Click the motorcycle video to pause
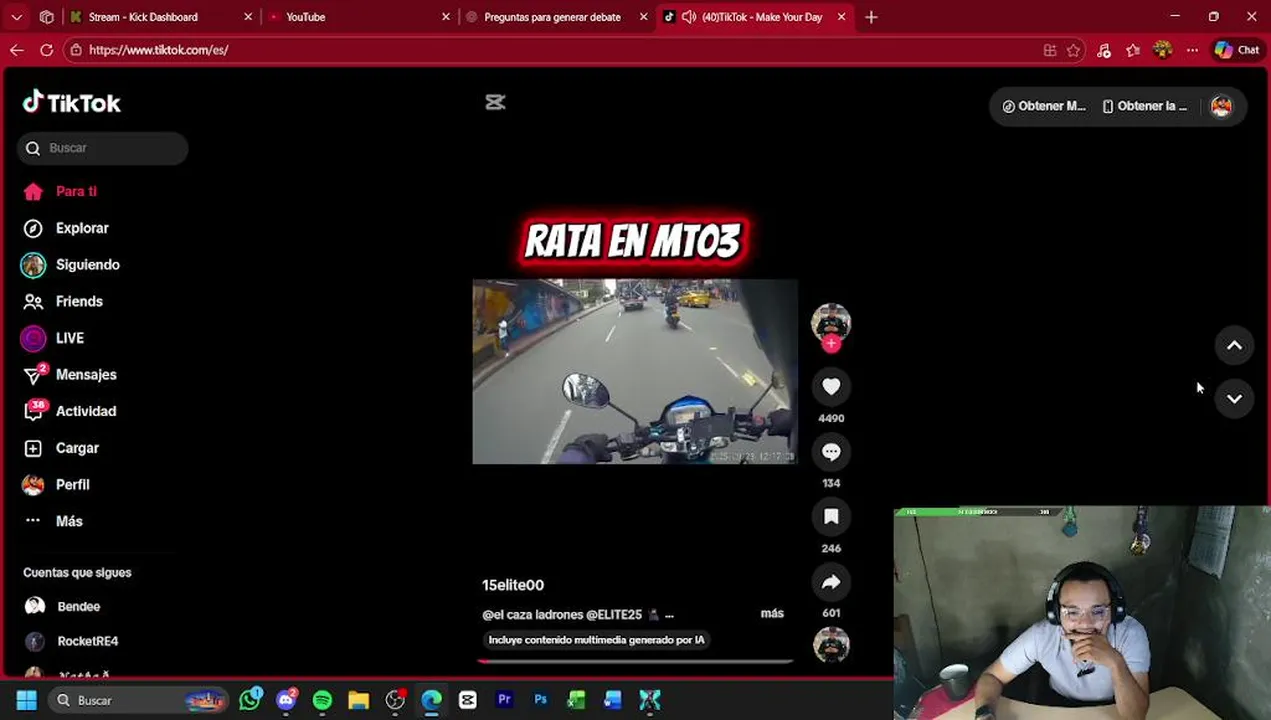The width and height of the screenshot is (1271, 720). (x=635, y=372)
